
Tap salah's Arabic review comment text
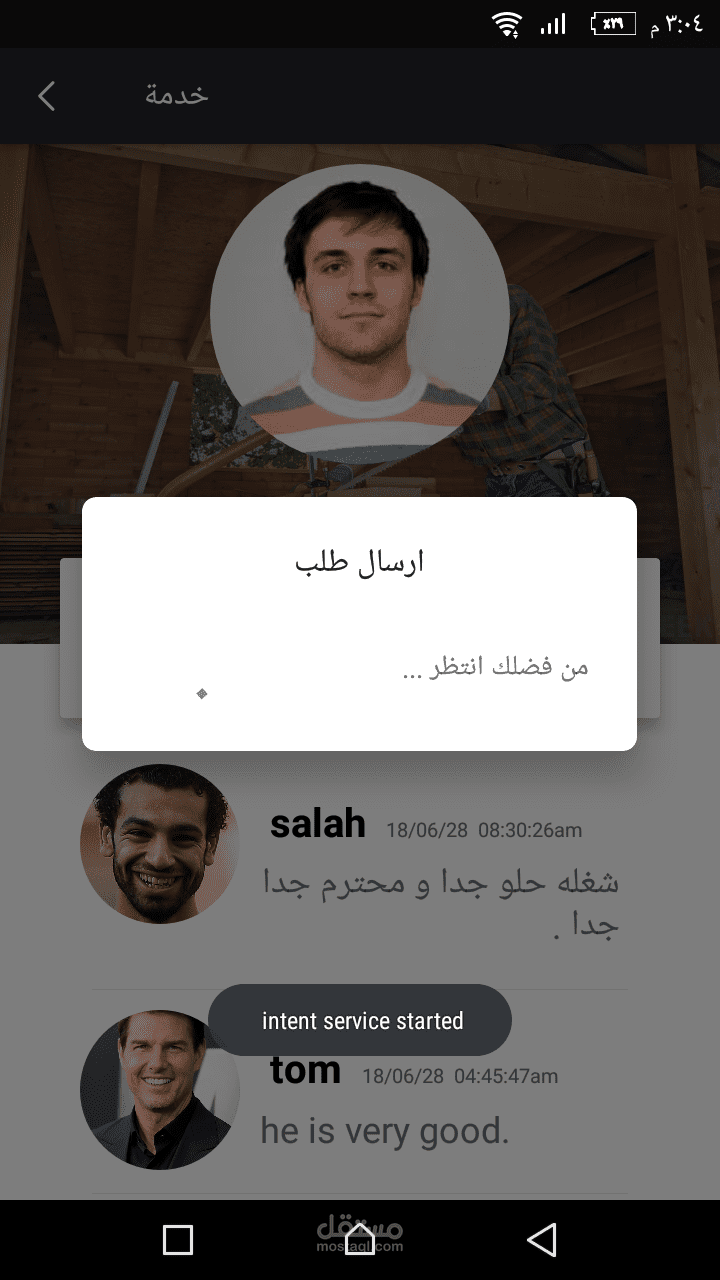coord(441,904)
